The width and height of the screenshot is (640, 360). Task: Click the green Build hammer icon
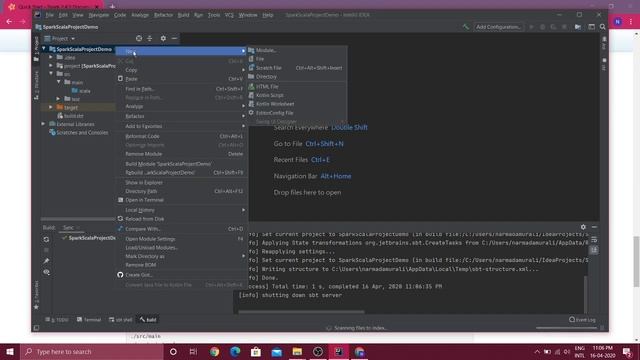[x=466, y=27]
